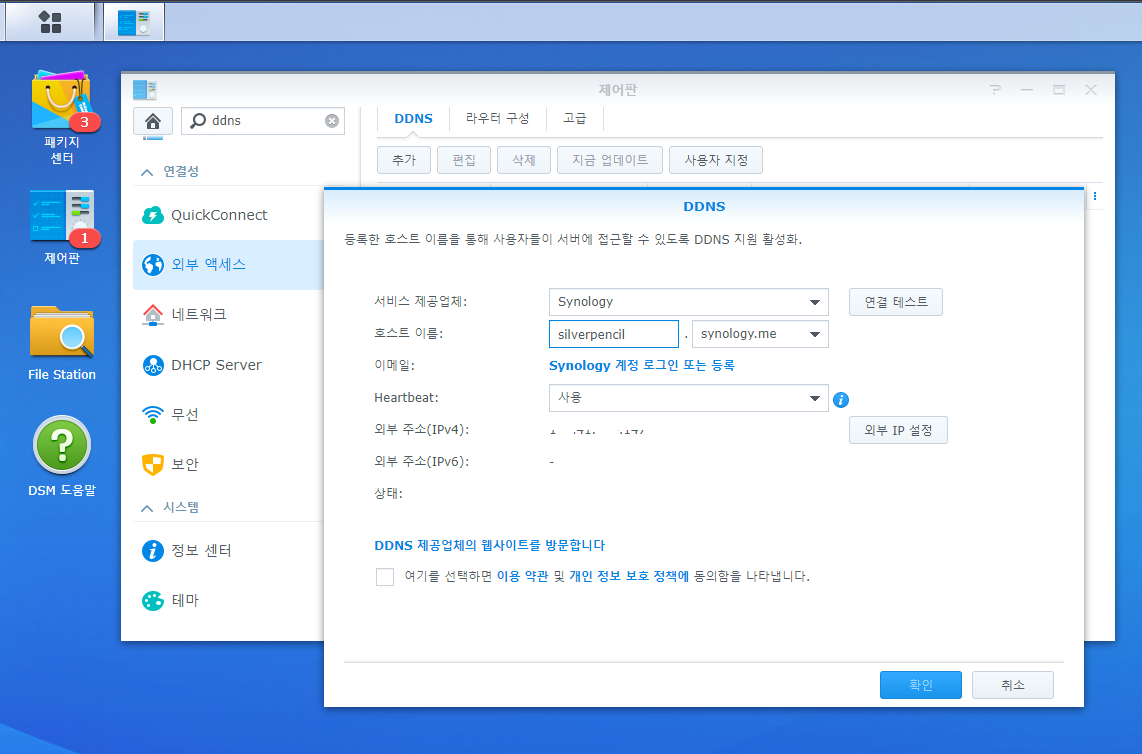
Task: Click the 사용자 지정 button
Action: (716, 160)
